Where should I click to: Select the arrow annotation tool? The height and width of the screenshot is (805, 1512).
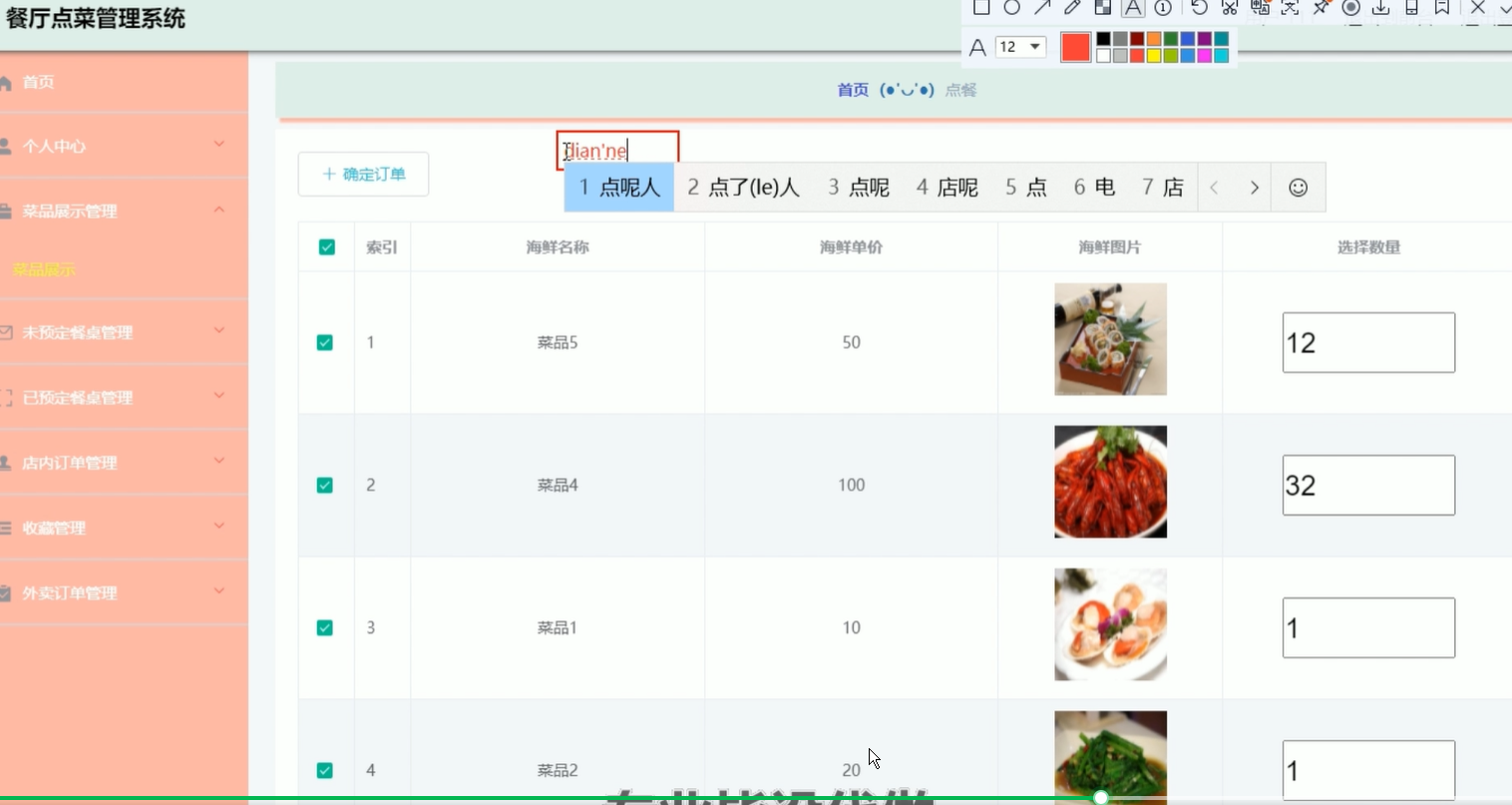pyautogui.click(x=1042, y=7)
